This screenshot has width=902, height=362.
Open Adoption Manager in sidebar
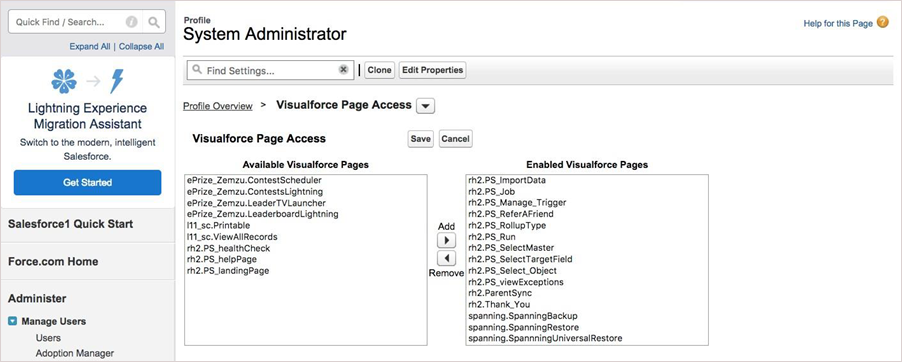75,353
